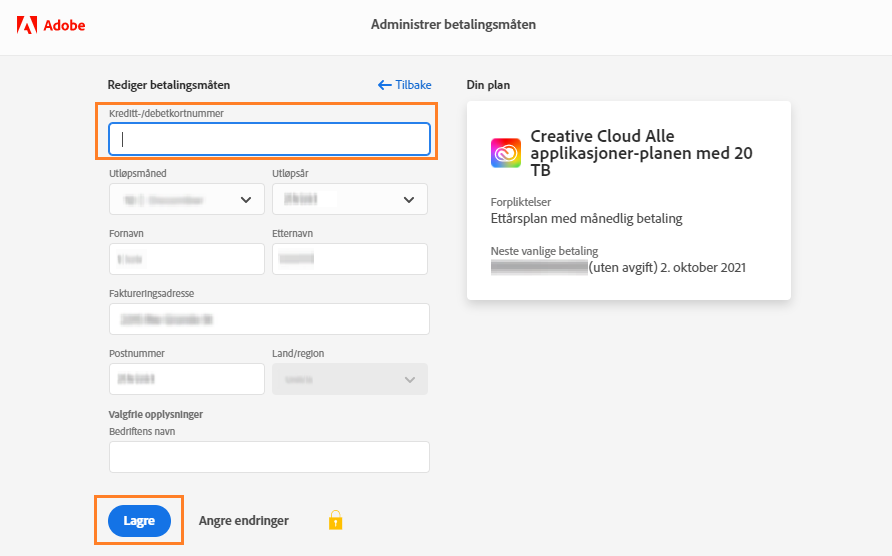Viewport: 892px width, 556px height.
Task: Click the yellow padlock security icon
Action: (336, 520)
